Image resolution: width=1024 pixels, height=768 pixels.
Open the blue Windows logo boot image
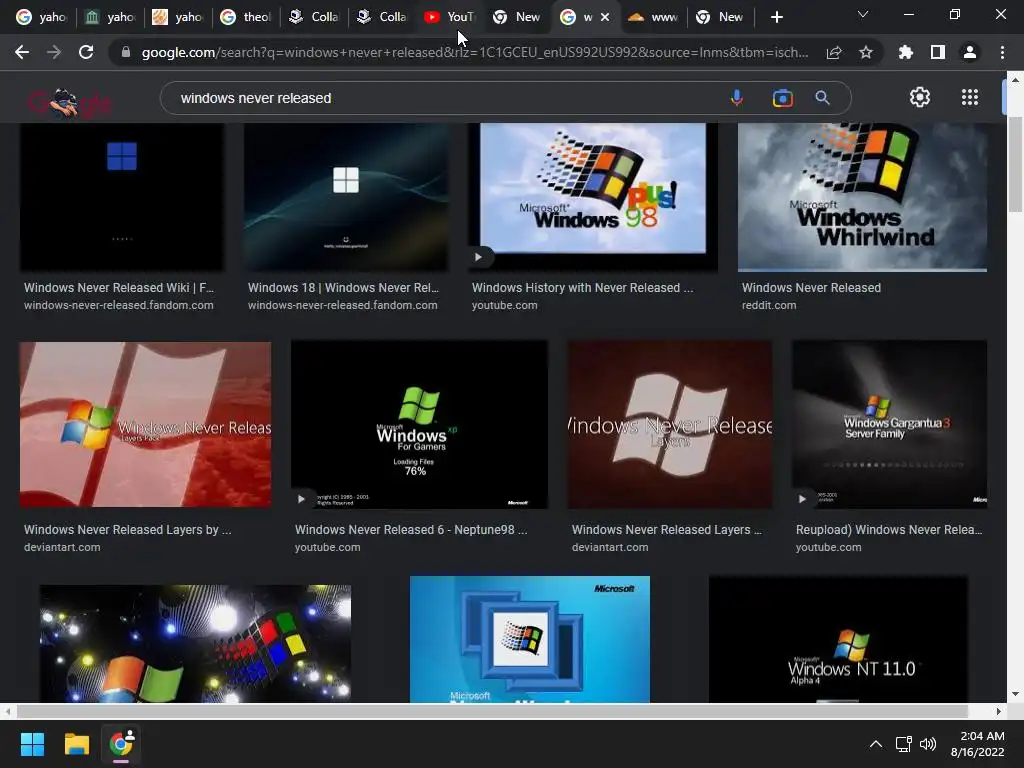coord(121,197)
